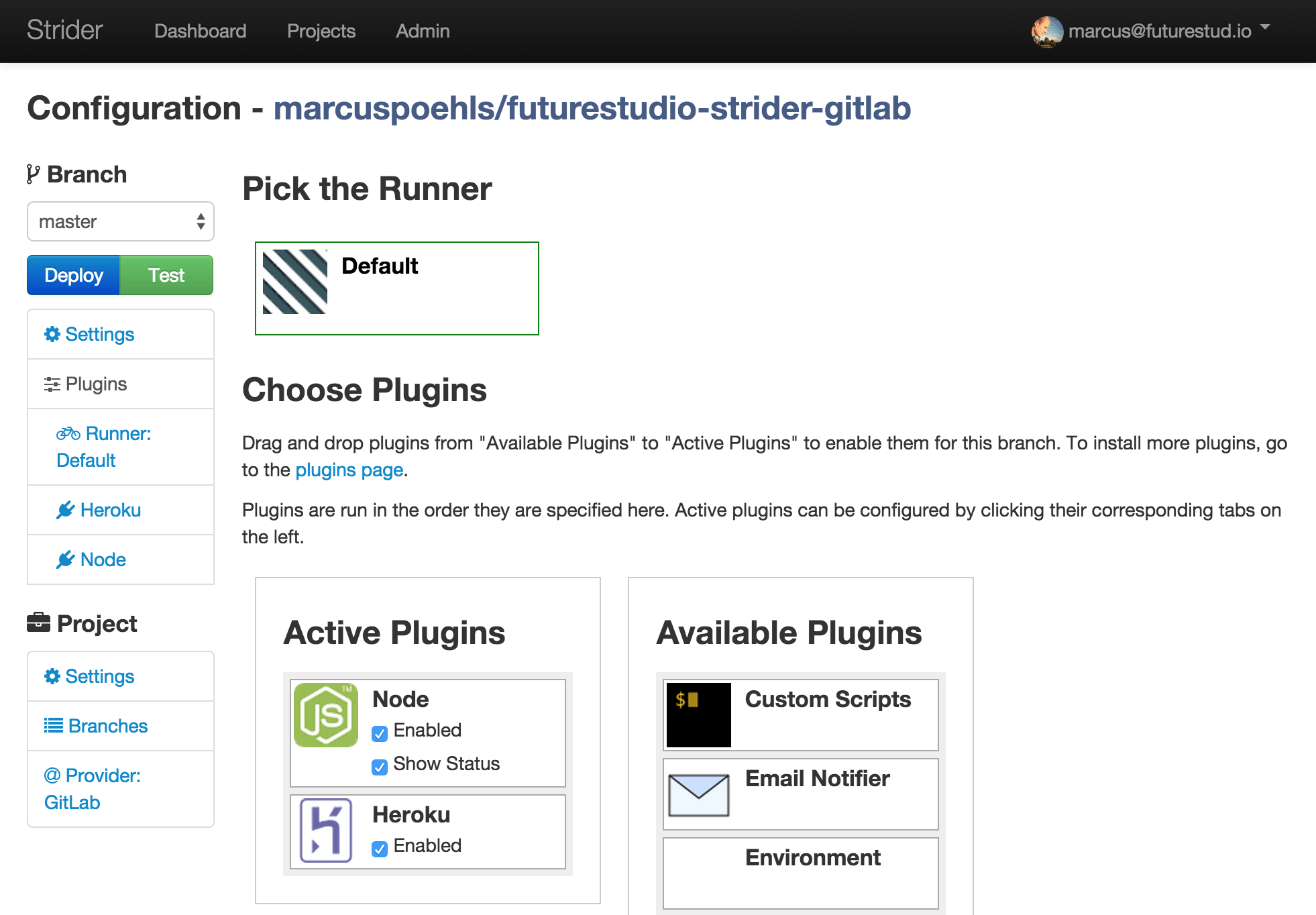The width and height of the screenshot is (1316, 915).
Task: Select the Email Notifier plugin label
Action: coord(818,778)
